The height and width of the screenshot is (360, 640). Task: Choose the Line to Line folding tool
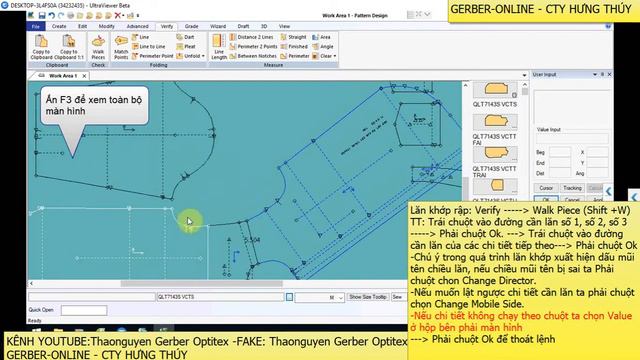pyautogui.click(x=149, y=47)
